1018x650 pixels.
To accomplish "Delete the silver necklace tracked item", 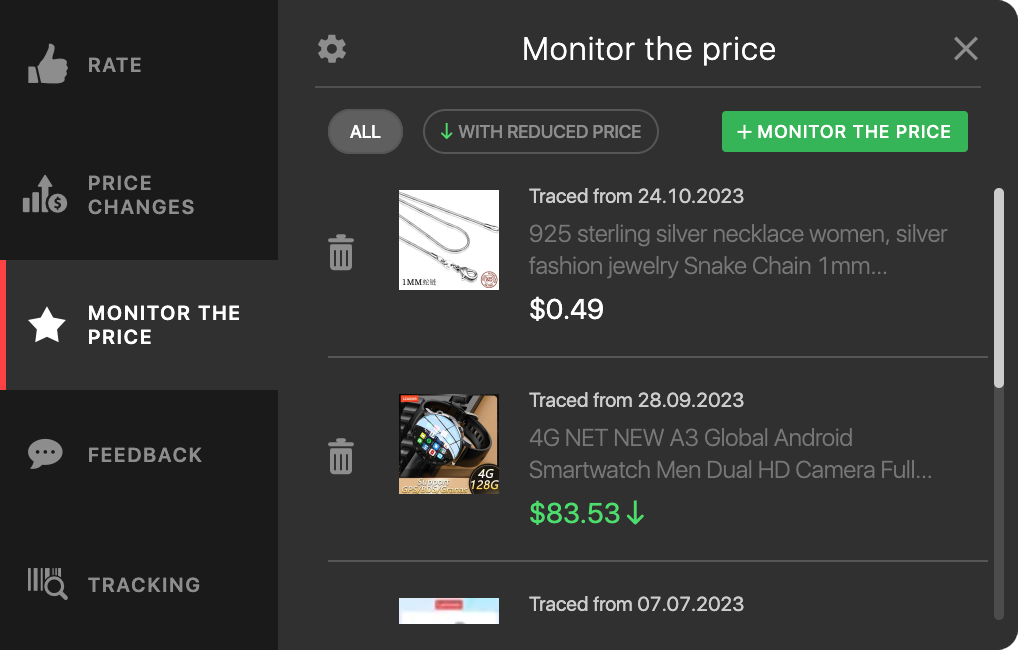I will coord(341,253).
